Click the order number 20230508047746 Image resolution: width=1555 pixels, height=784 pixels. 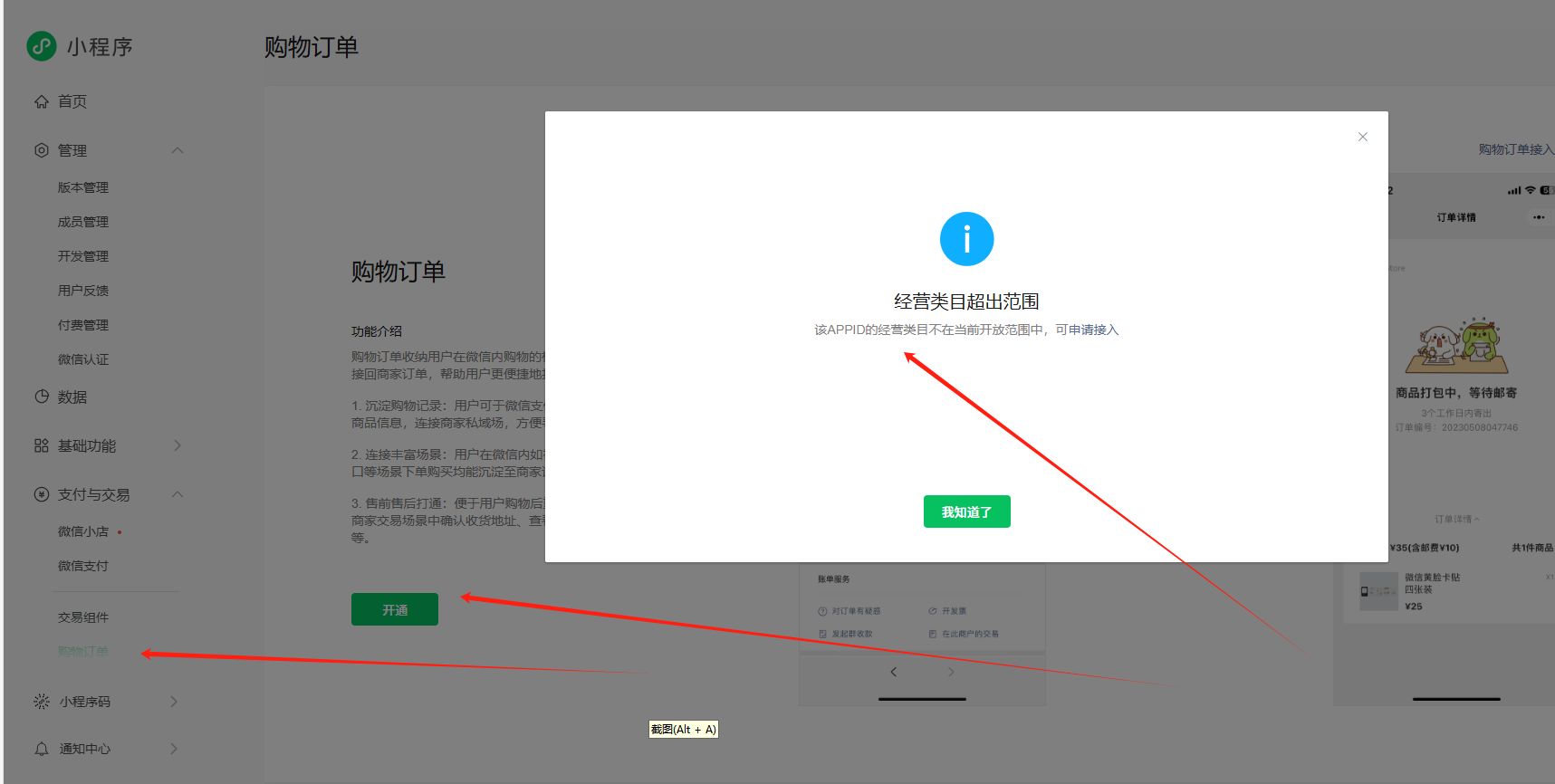[x=1480, y=427]
